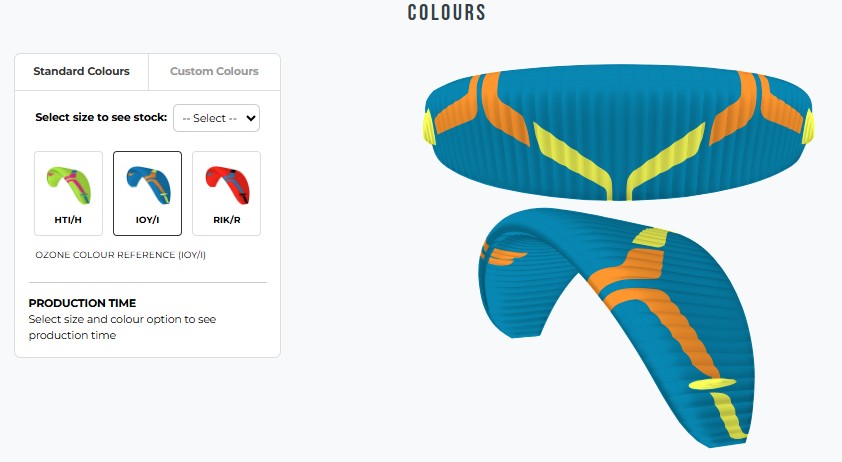This screenshot has height=462, width=842.
Task: Click the top-view glider preview render
Action: [619, 133]
